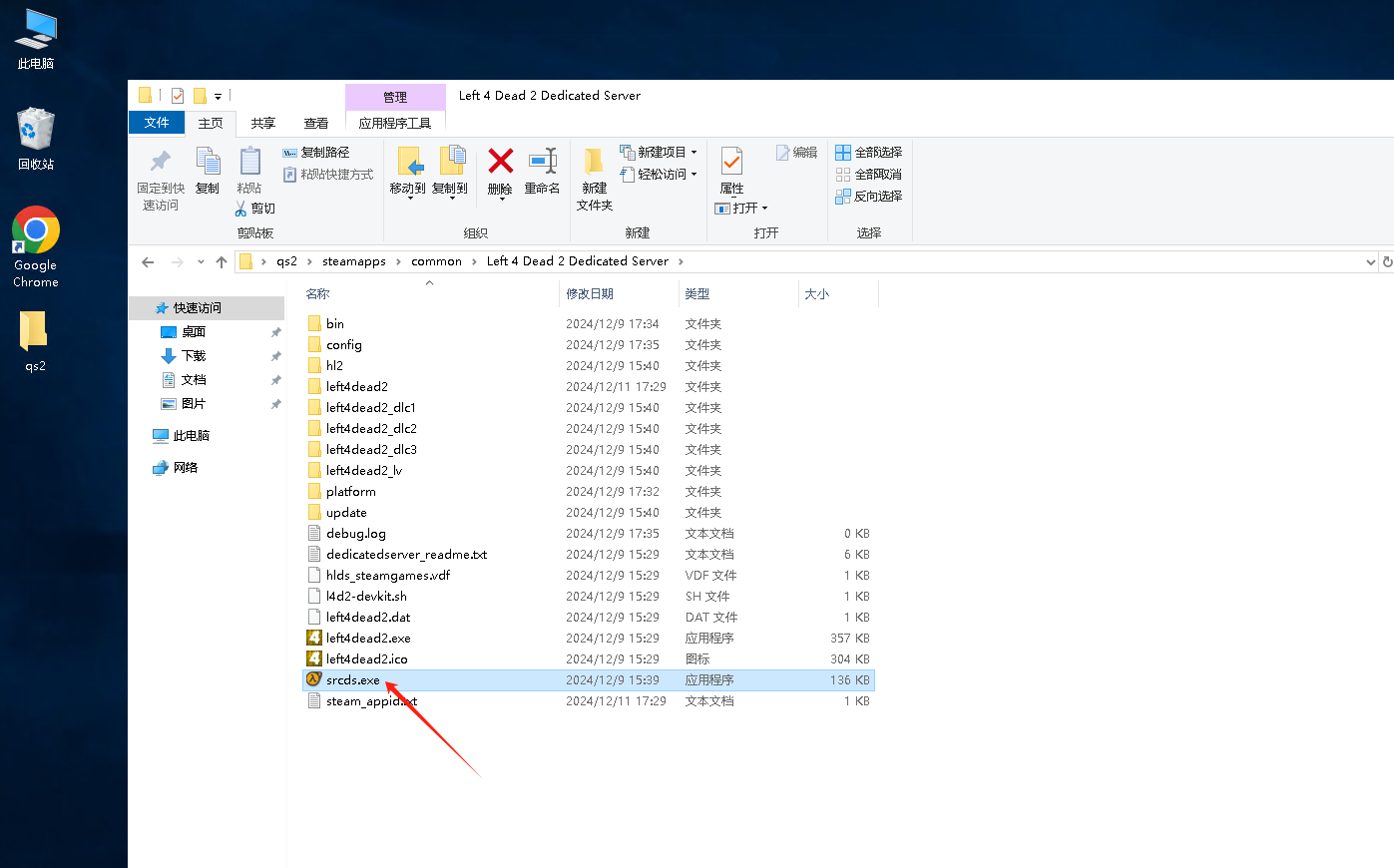Click the Back navigation arrow
1394x868 pixels.
tap(148, 261)
